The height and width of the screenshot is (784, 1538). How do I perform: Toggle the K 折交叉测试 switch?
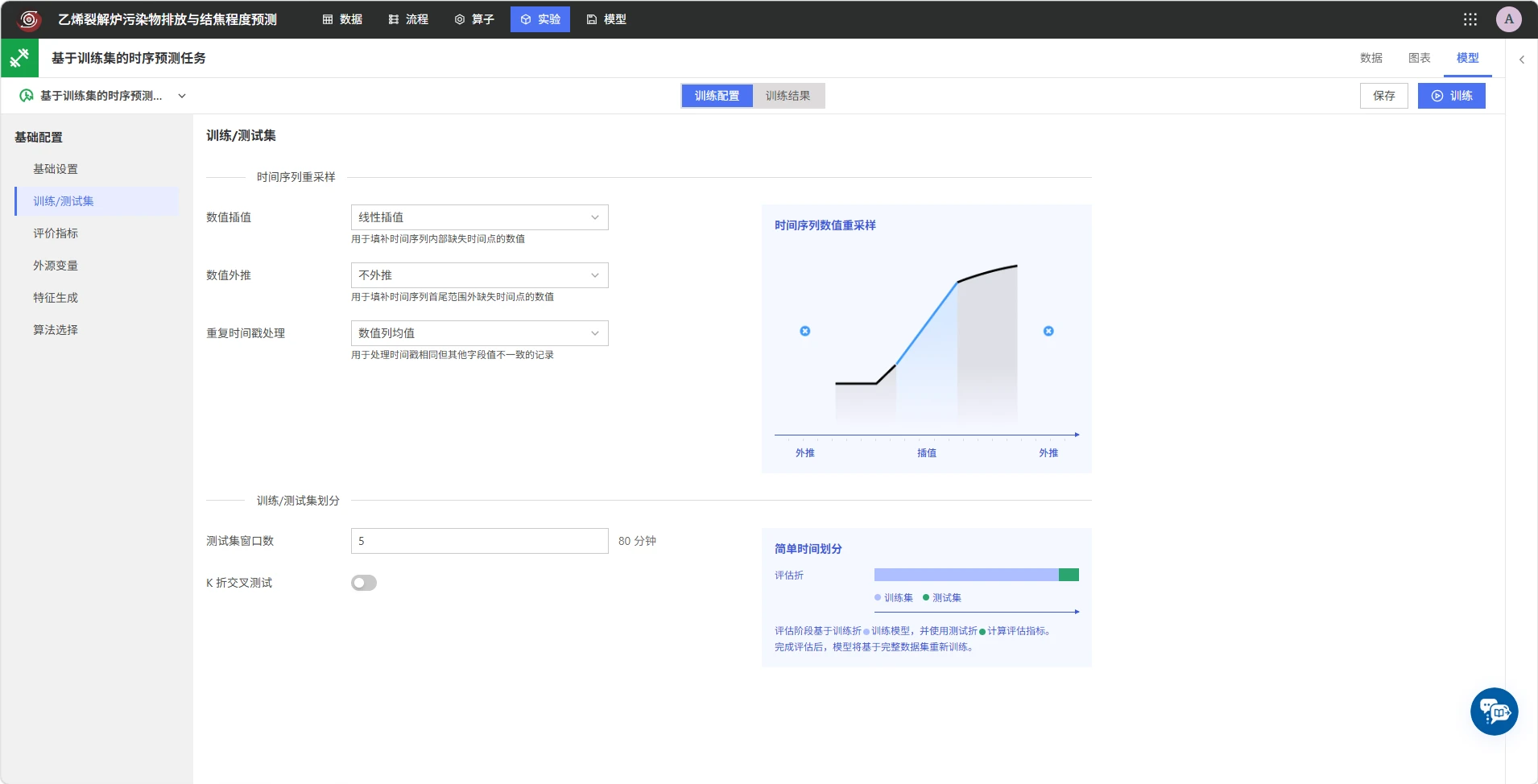pyautogui.click(x=364, y=583)
